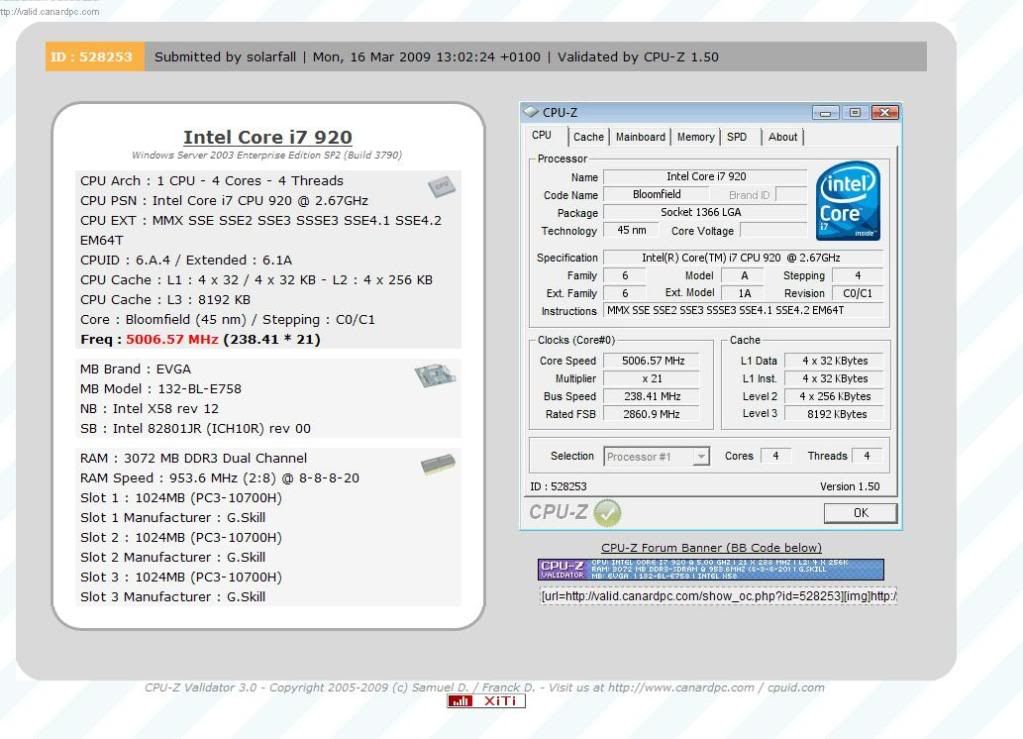This screenshot has width=1023, height=739.
Task: Click the CPU chip icon beside CPU Arch
Action: click(x=441, y=186)
